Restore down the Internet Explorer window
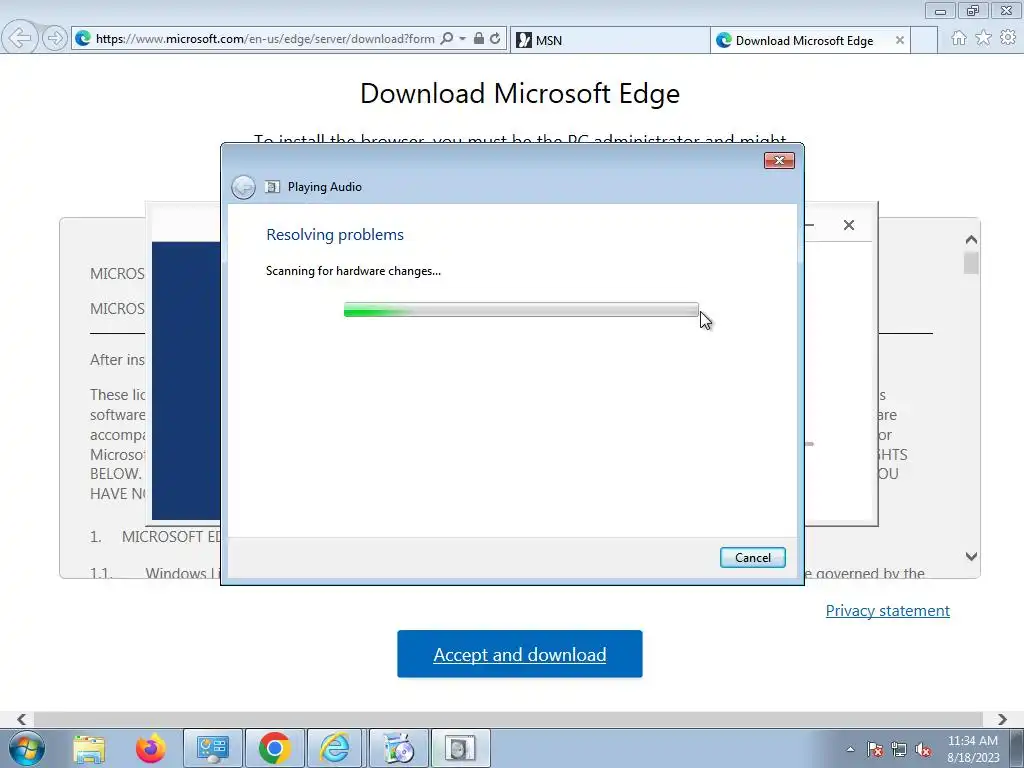Image resolution: width=1024 pixels, height=768 pixels. pos(973,10)
